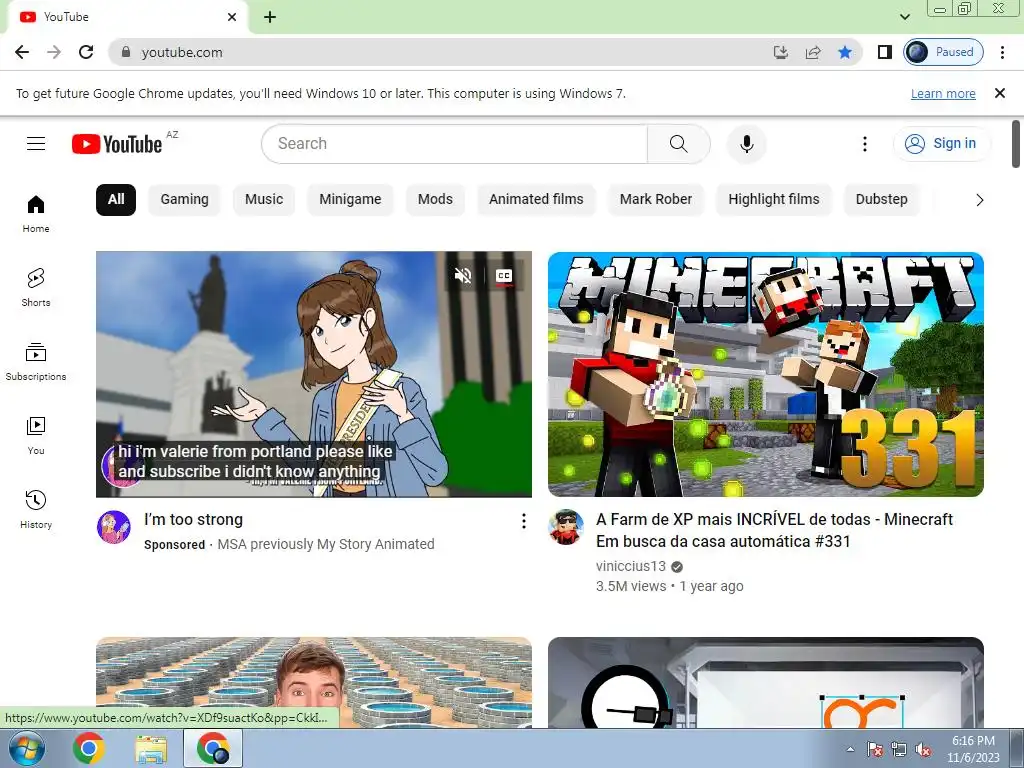Open Chrome three-dot menu
Screen dimensions: 1024x768
(1002, 52)
